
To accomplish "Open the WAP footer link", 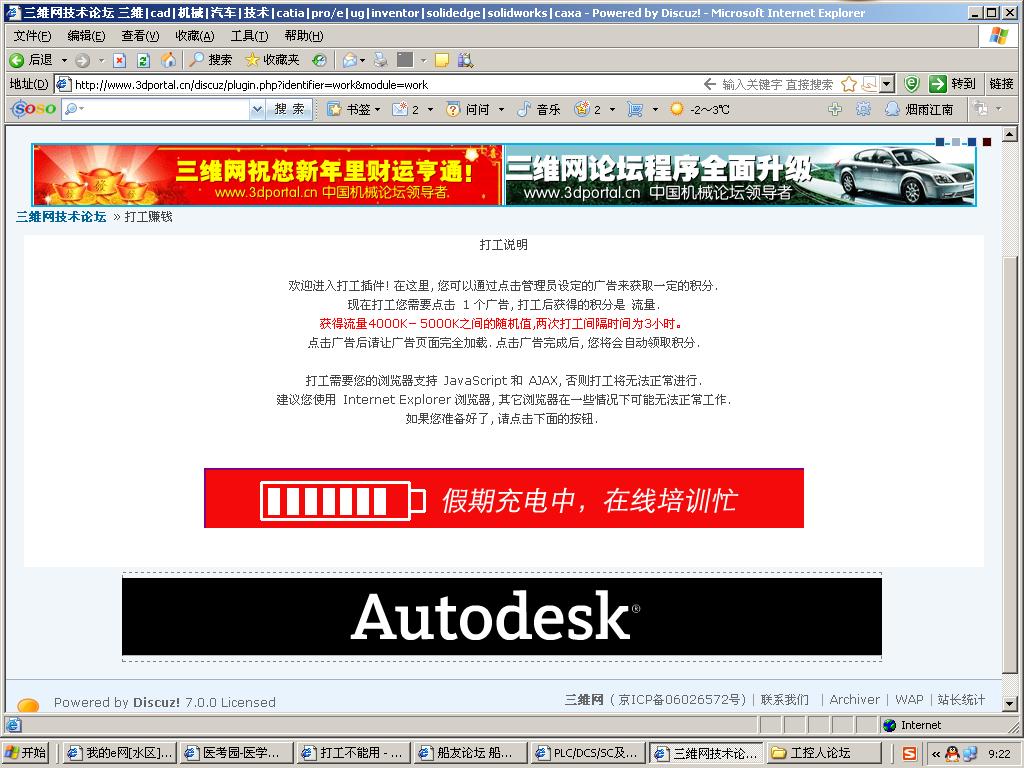I will tap(909, 699).
